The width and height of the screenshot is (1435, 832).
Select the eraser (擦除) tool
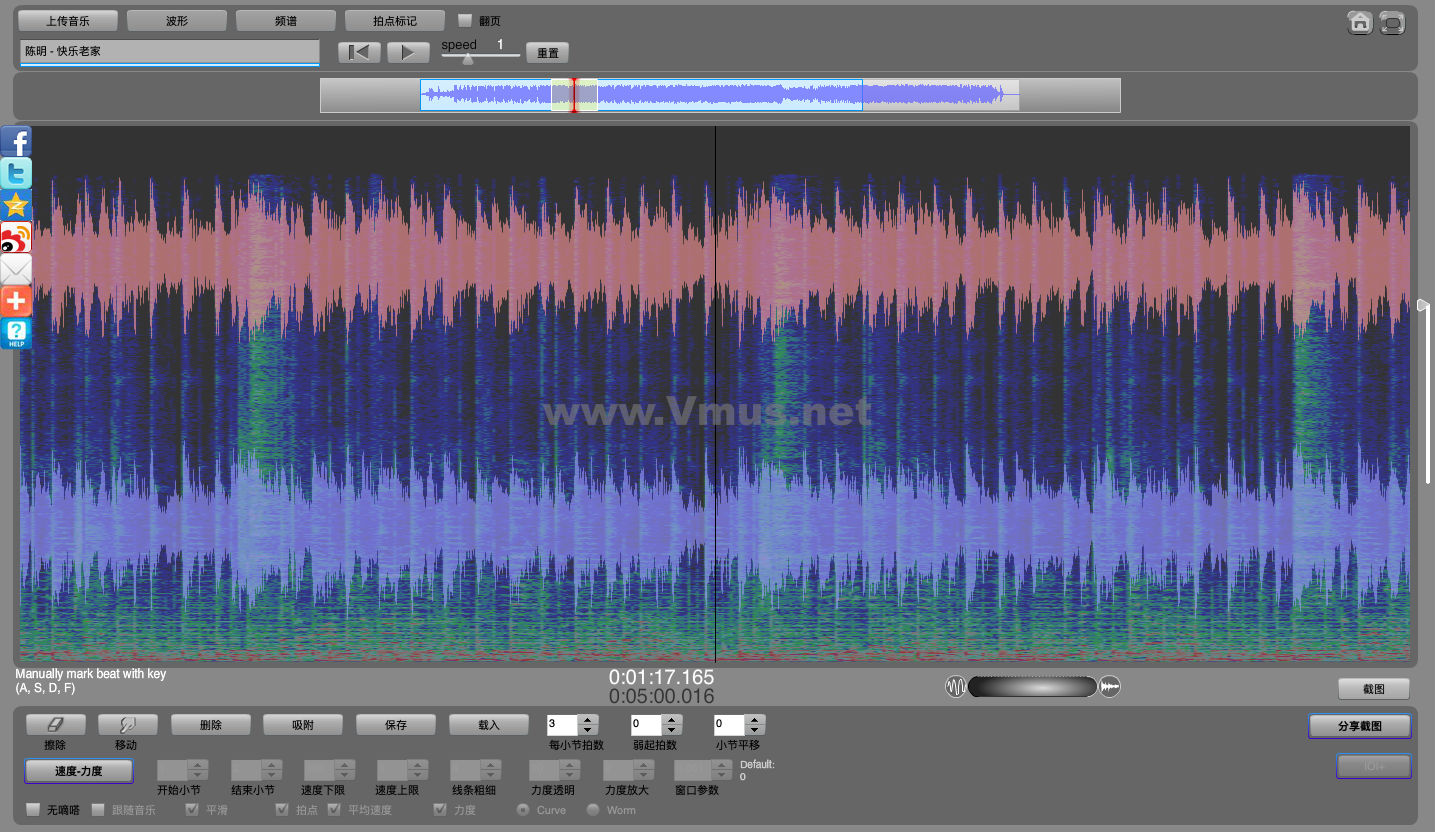click(55, 725)
